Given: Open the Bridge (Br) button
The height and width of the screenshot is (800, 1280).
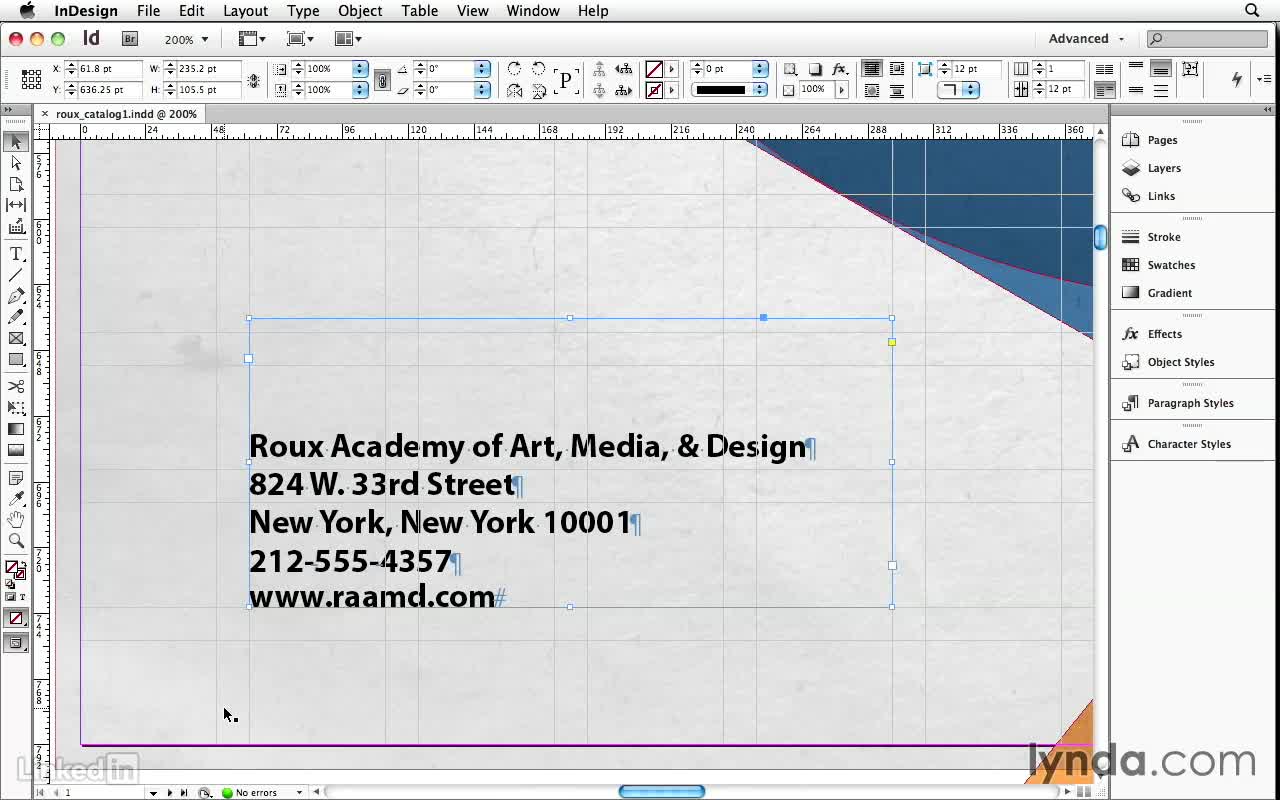Looking at the screenshot, I should point(130,39).
